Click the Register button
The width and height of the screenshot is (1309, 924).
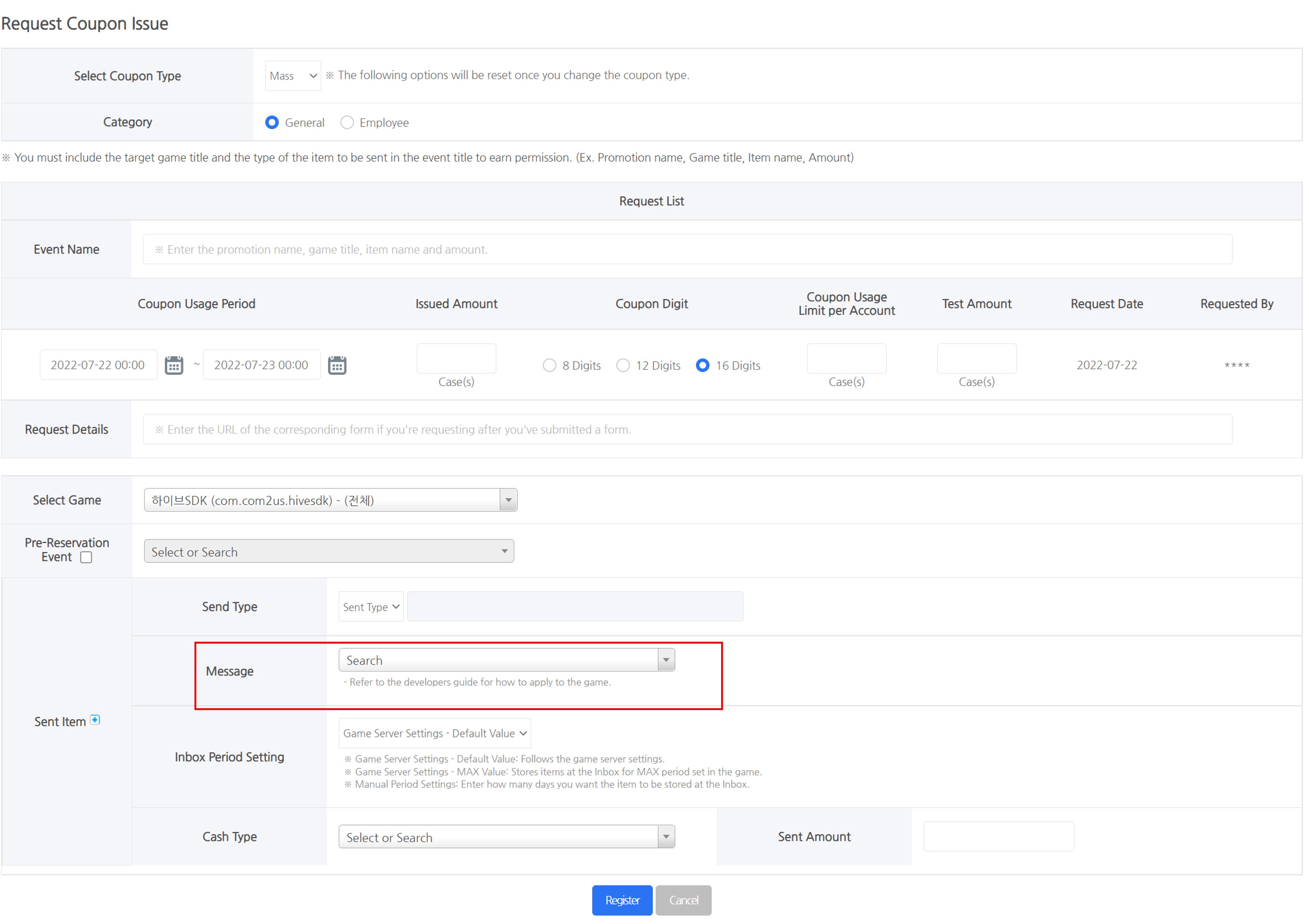(x=622, y=900)
